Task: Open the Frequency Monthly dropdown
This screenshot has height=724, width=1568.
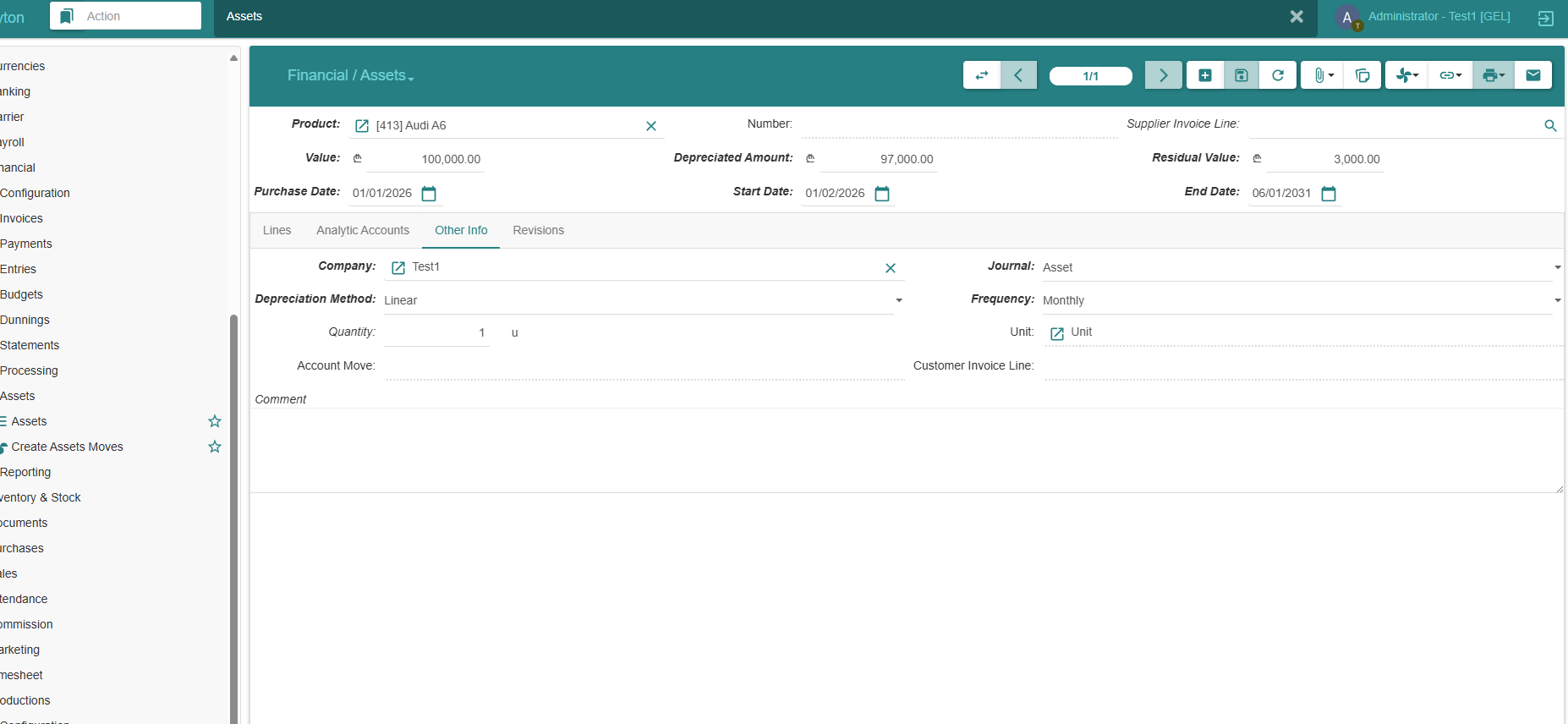Action: coord(1556,301)
